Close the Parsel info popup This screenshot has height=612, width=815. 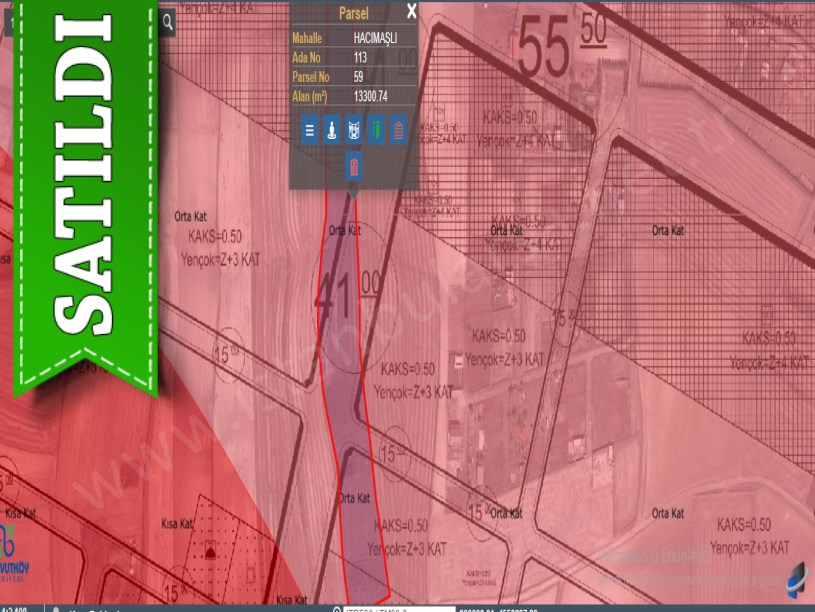(x=411, y=12)
